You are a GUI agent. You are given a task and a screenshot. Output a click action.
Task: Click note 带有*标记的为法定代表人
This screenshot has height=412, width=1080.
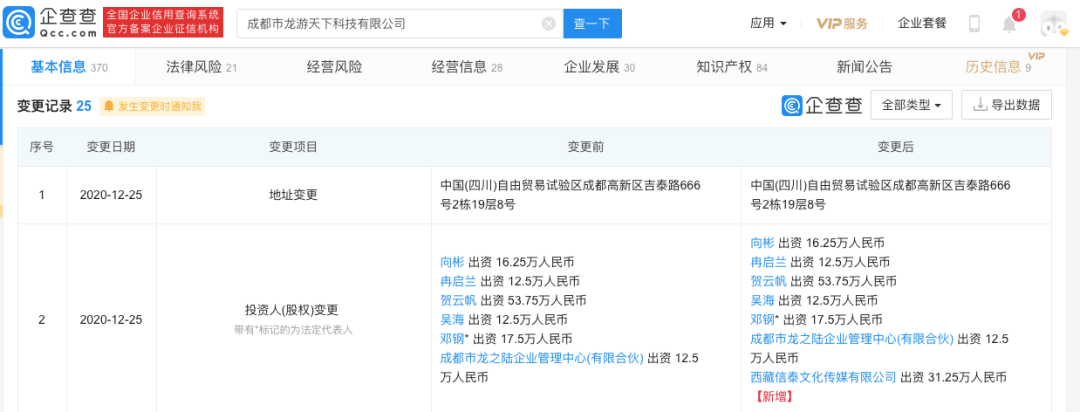pyautogui.click(x=293, y=330)
